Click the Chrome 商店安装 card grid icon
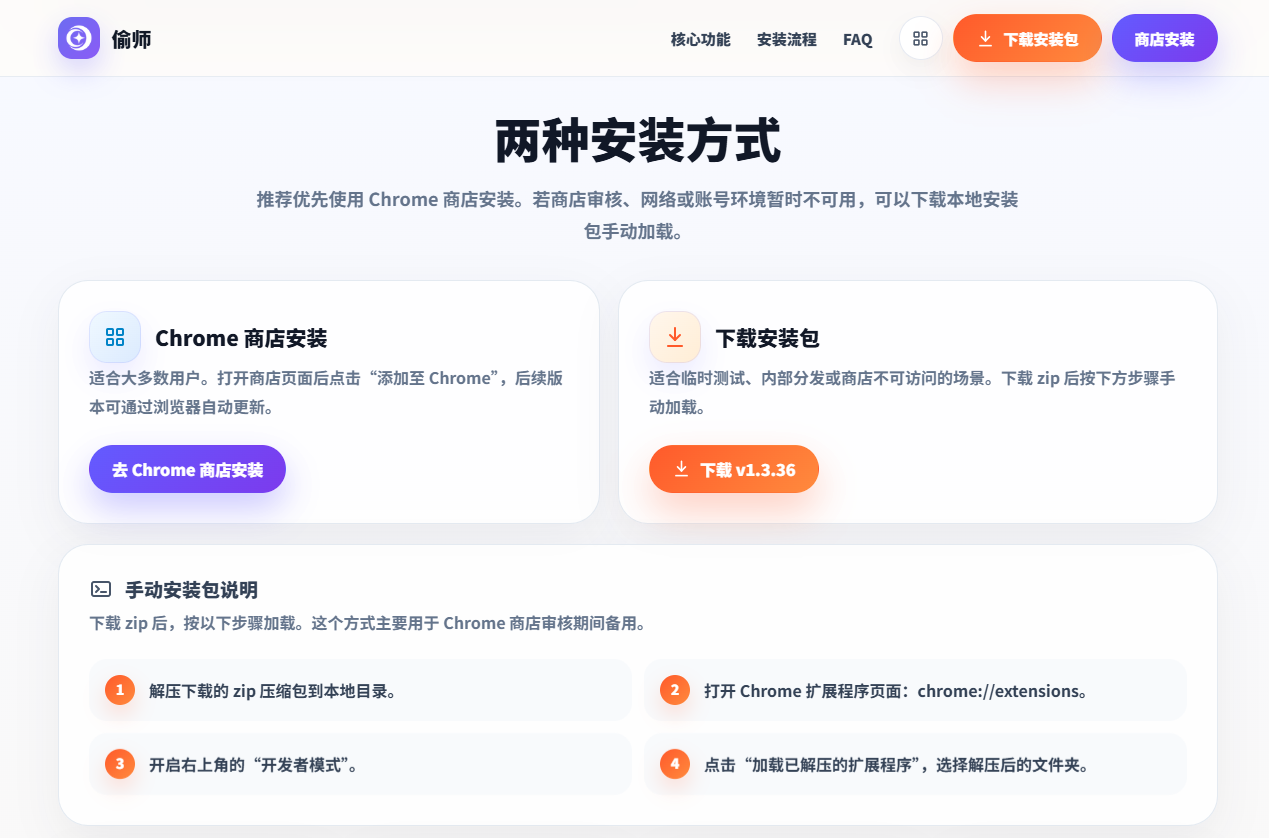This screenshot has height=838, width=1269. tap(115, 337)
